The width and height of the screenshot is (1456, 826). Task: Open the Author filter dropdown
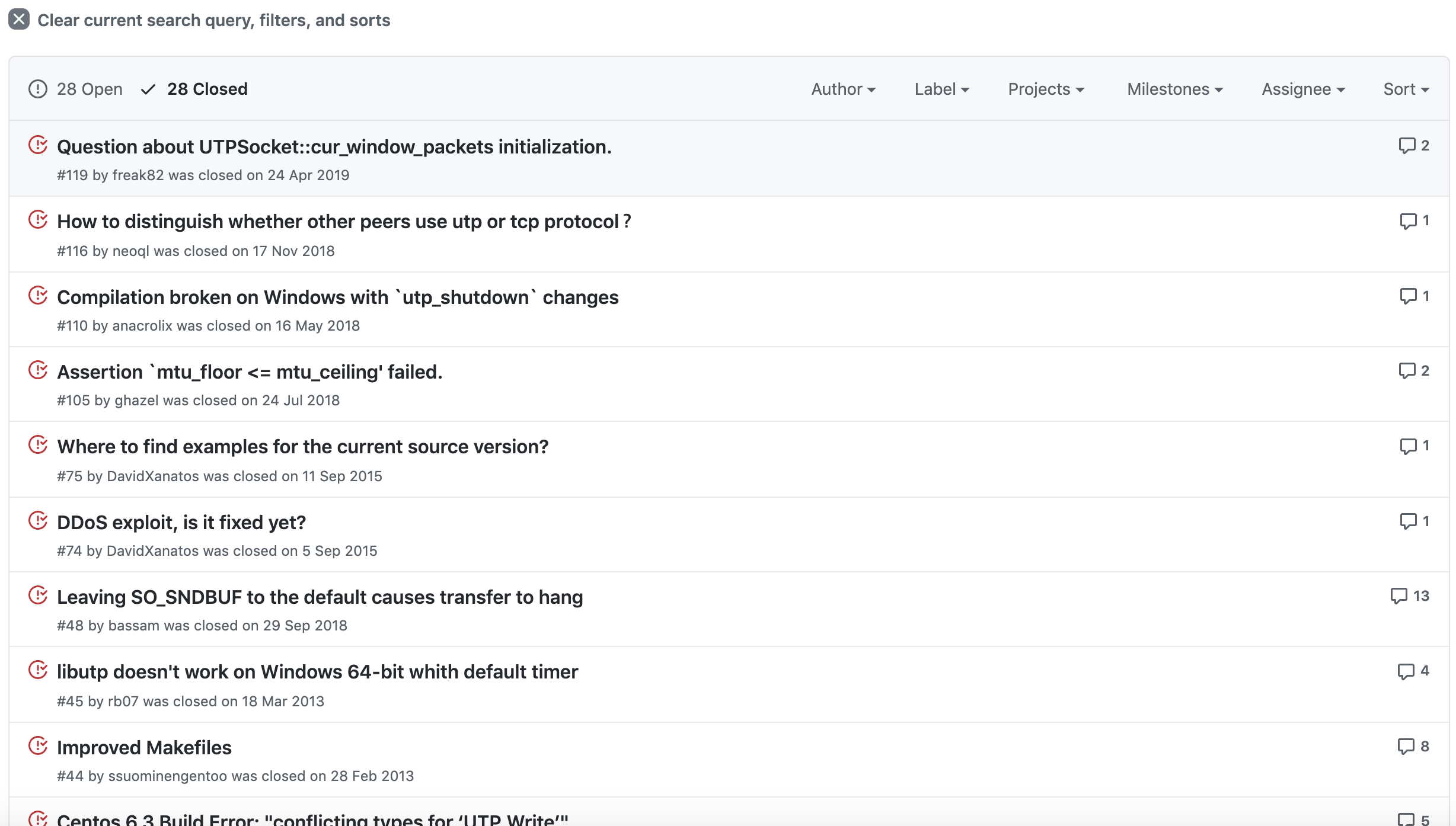pos(843,89)
